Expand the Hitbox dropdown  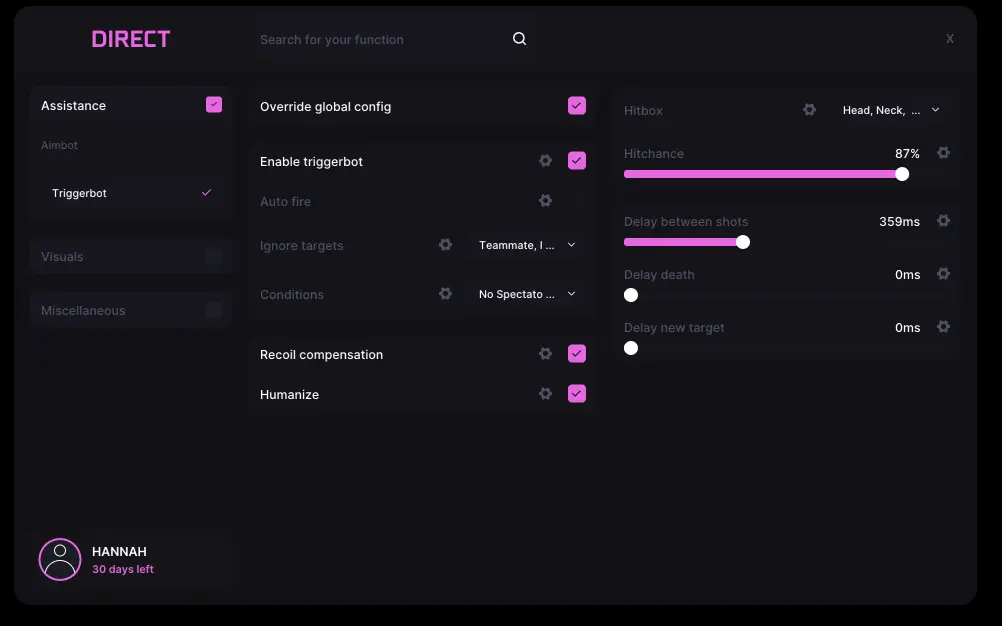[891, 110]
